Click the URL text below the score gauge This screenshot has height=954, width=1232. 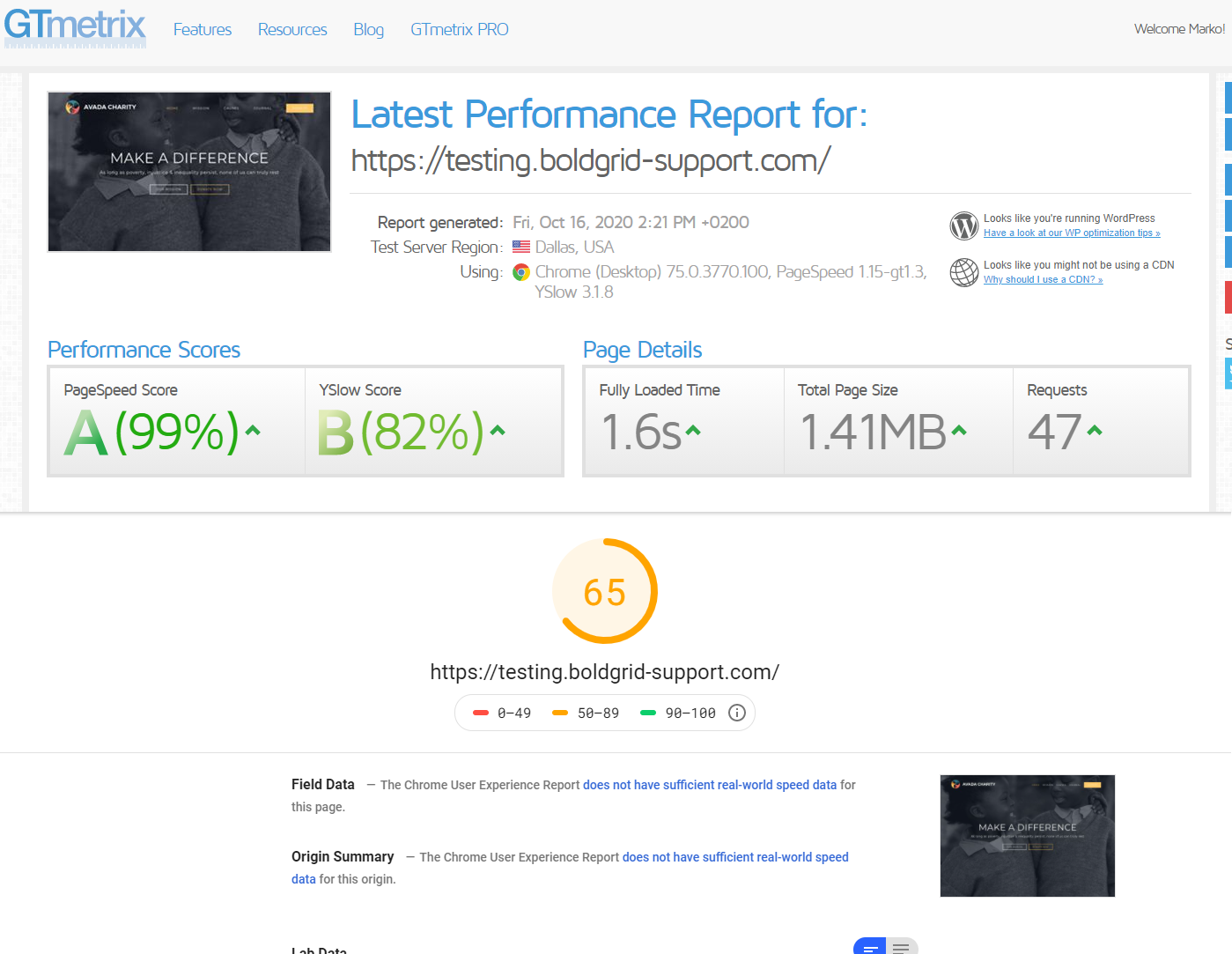coord(605,672)
